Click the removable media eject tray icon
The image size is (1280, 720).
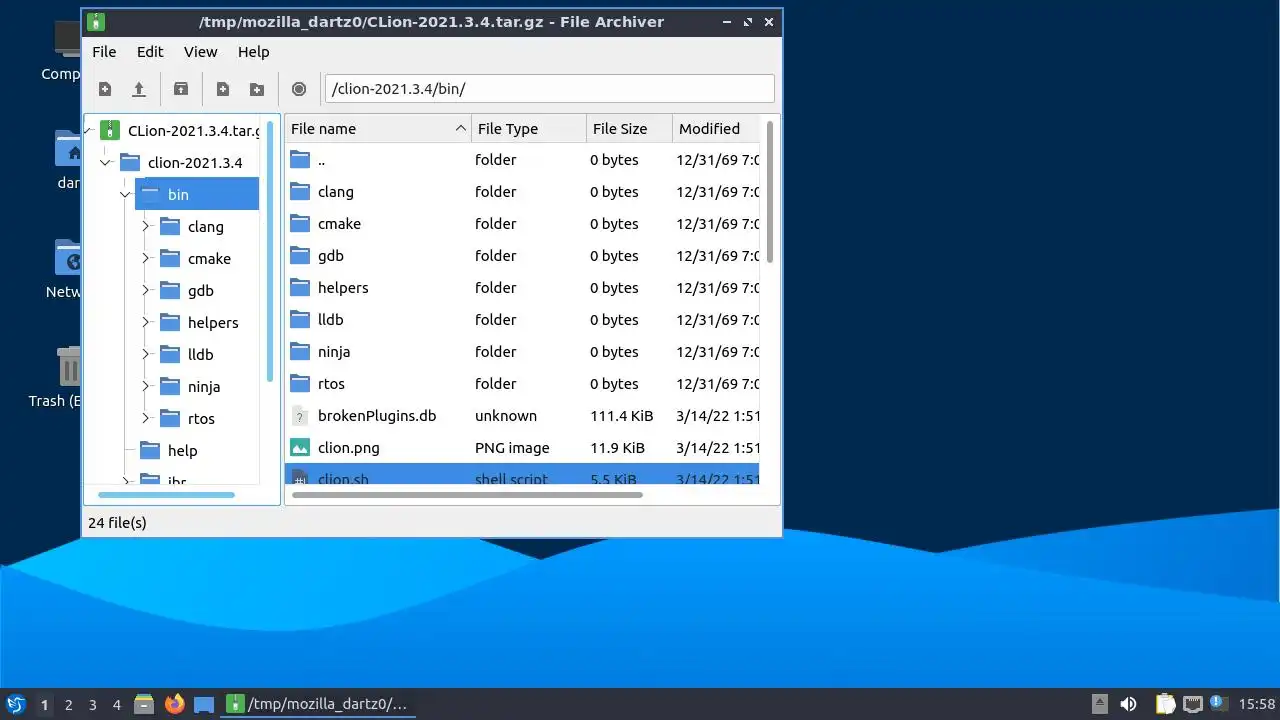1099,704
